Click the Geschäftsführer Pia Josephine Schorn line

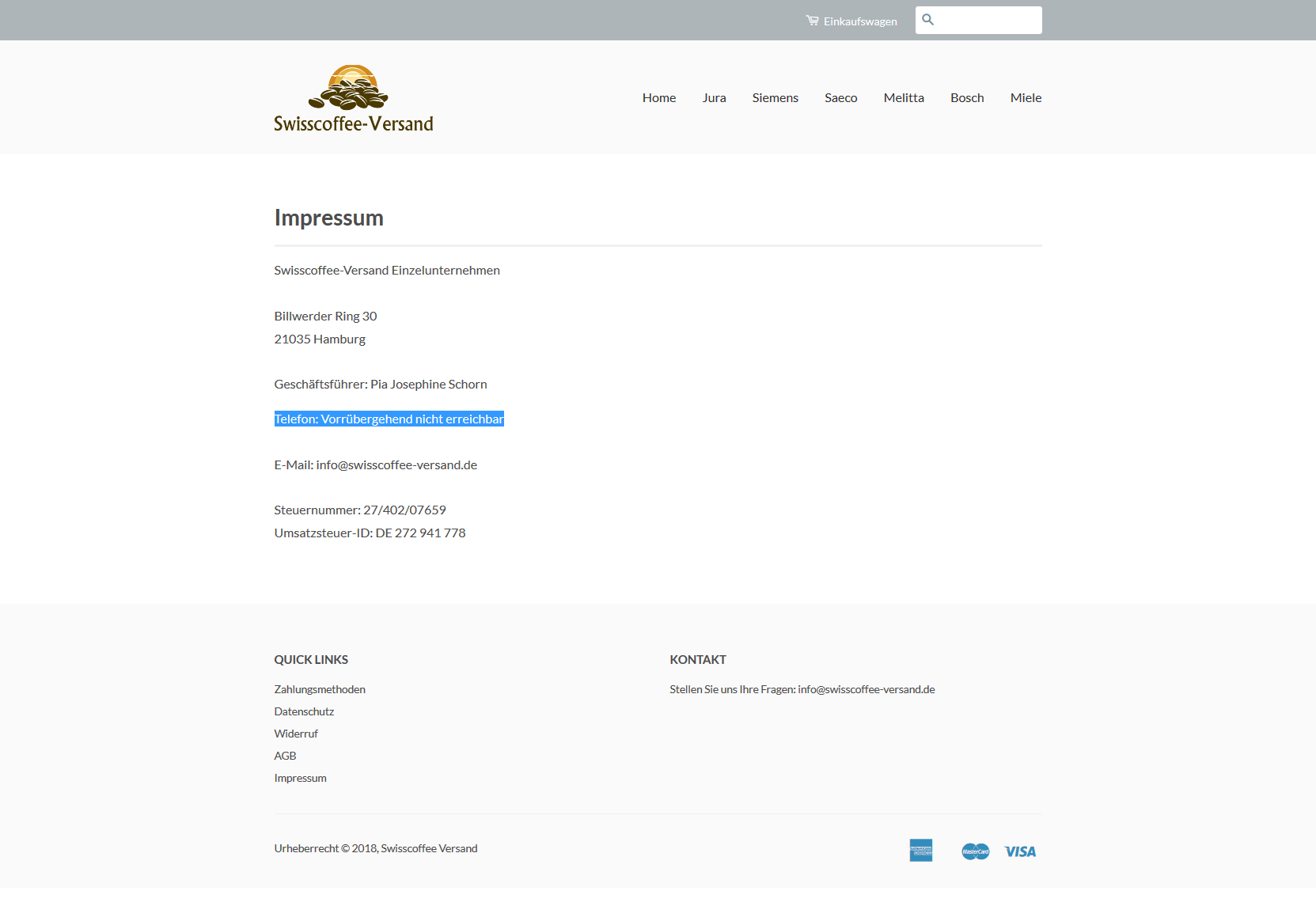point(381,385)
